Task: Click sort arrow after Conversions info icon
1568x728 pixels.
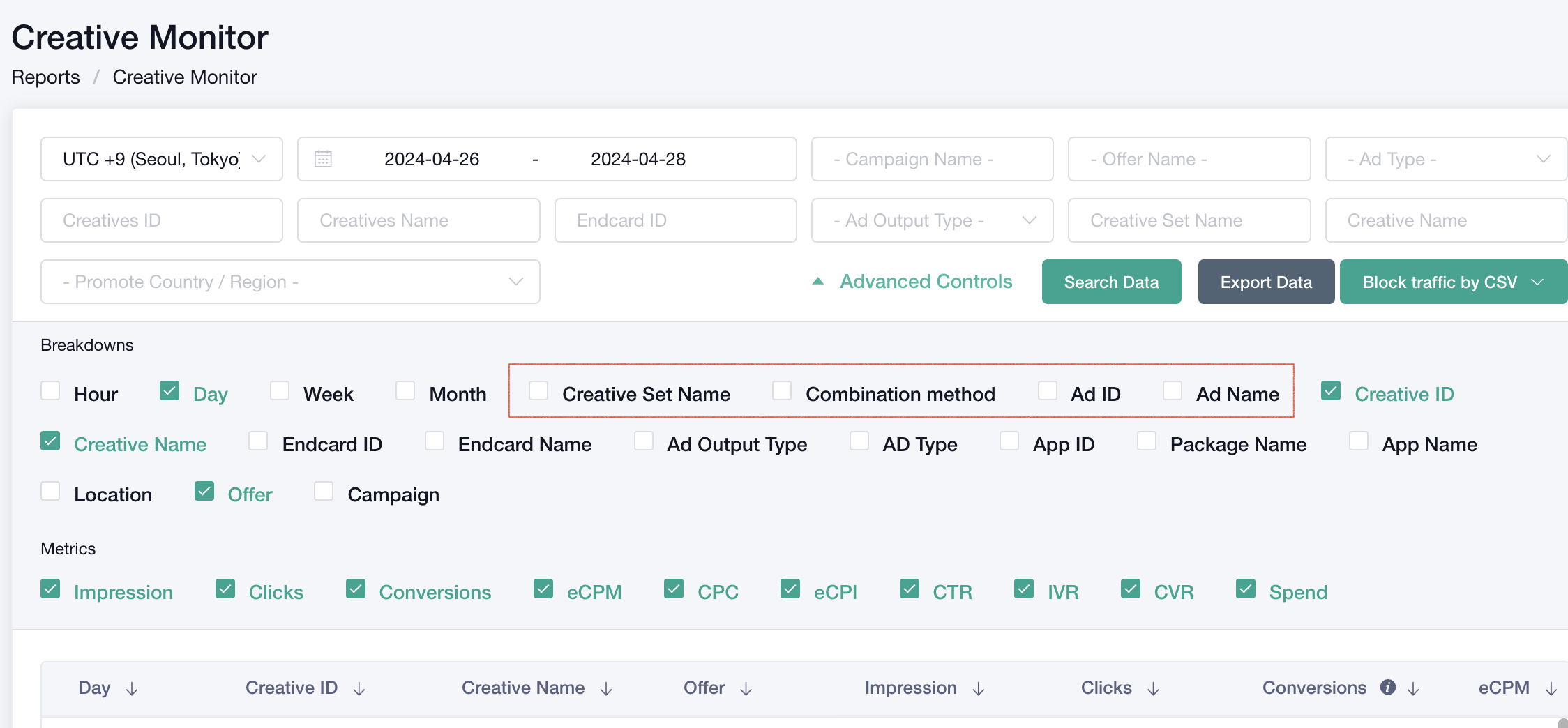Action: point(1413,689)
